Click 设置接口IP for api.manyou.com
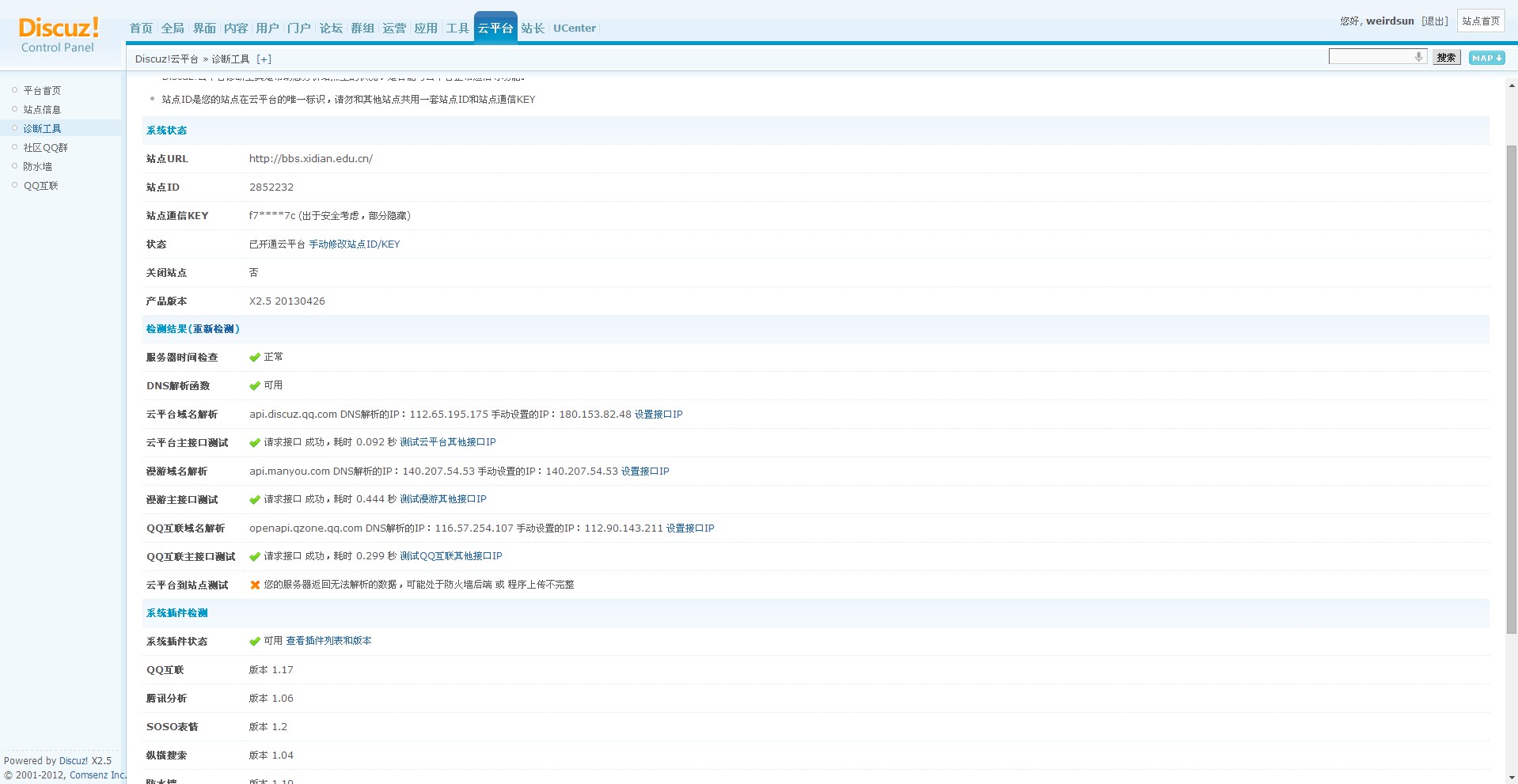Screen dimensions: 1518x784 (645, 472)
